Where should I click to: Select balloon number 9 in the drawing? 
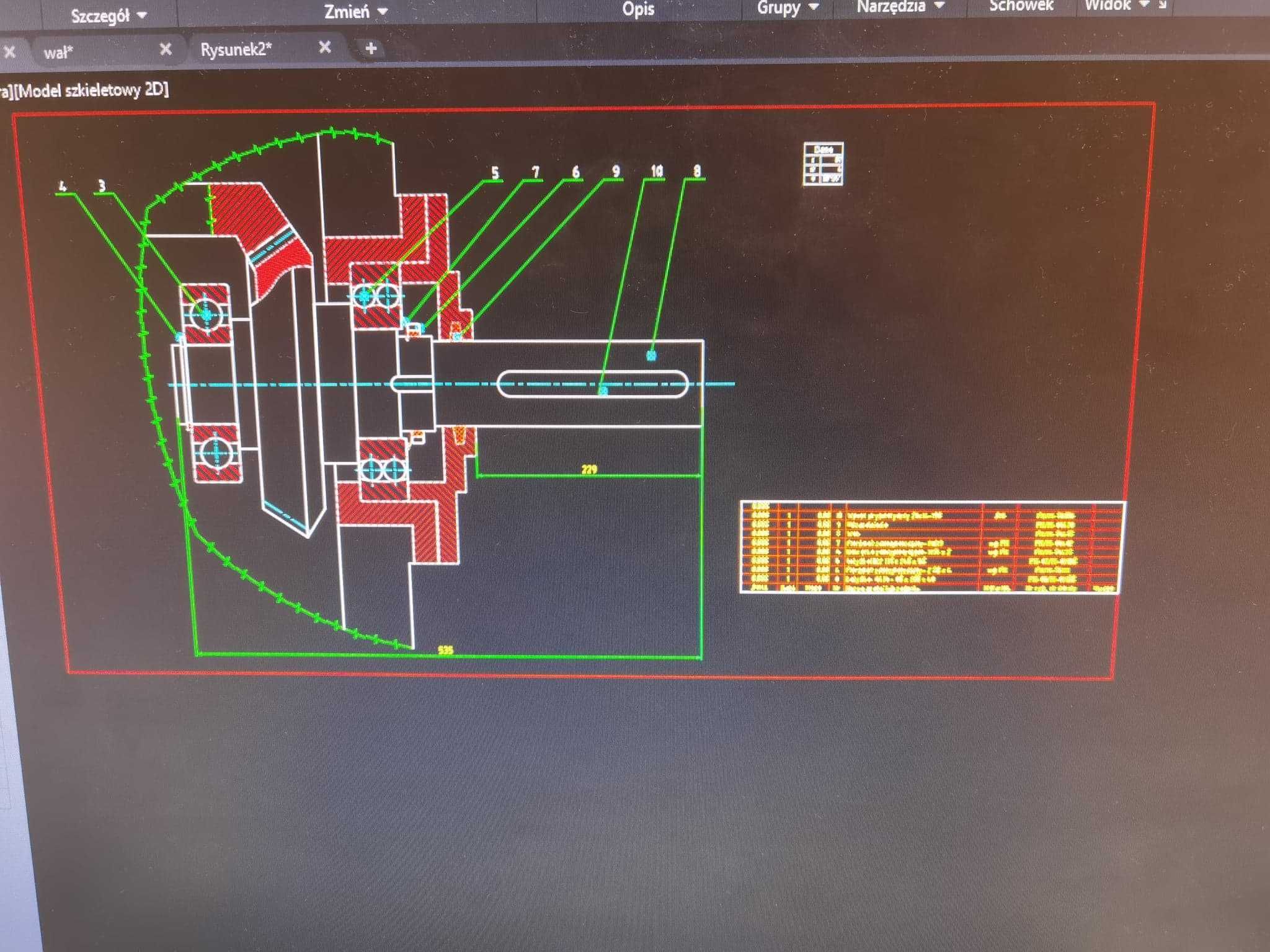tap(616, 171)
